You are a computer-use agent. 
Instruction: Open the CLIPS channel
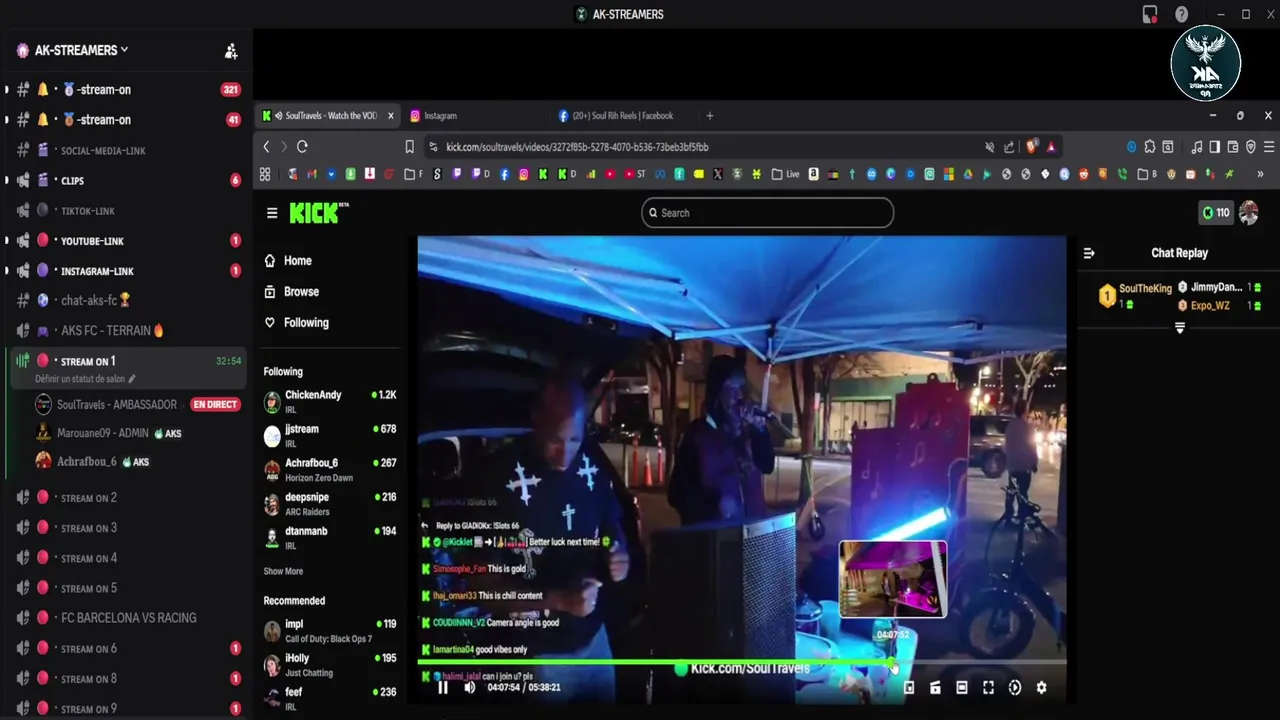126,180
